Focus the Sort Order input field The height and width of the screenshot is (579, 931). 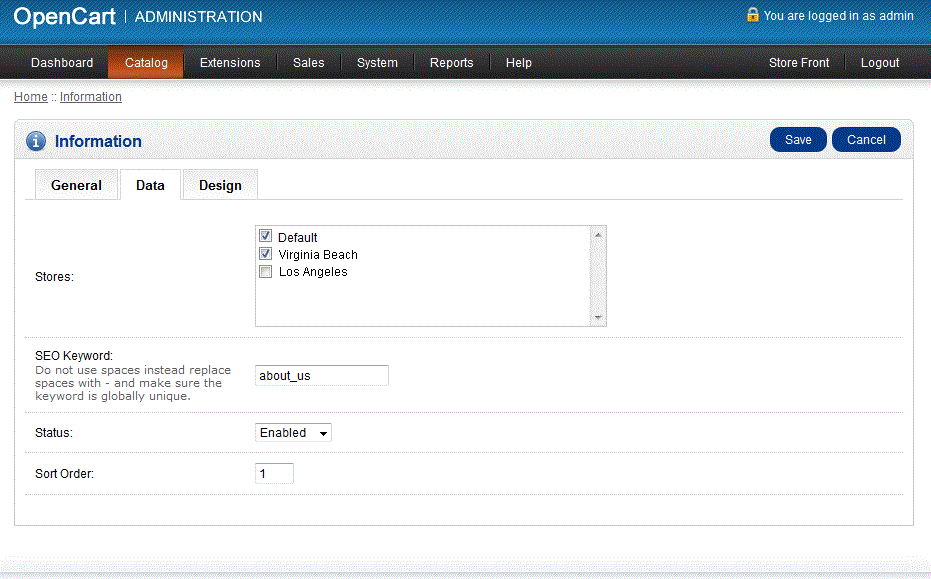click(x=274, y=474)
